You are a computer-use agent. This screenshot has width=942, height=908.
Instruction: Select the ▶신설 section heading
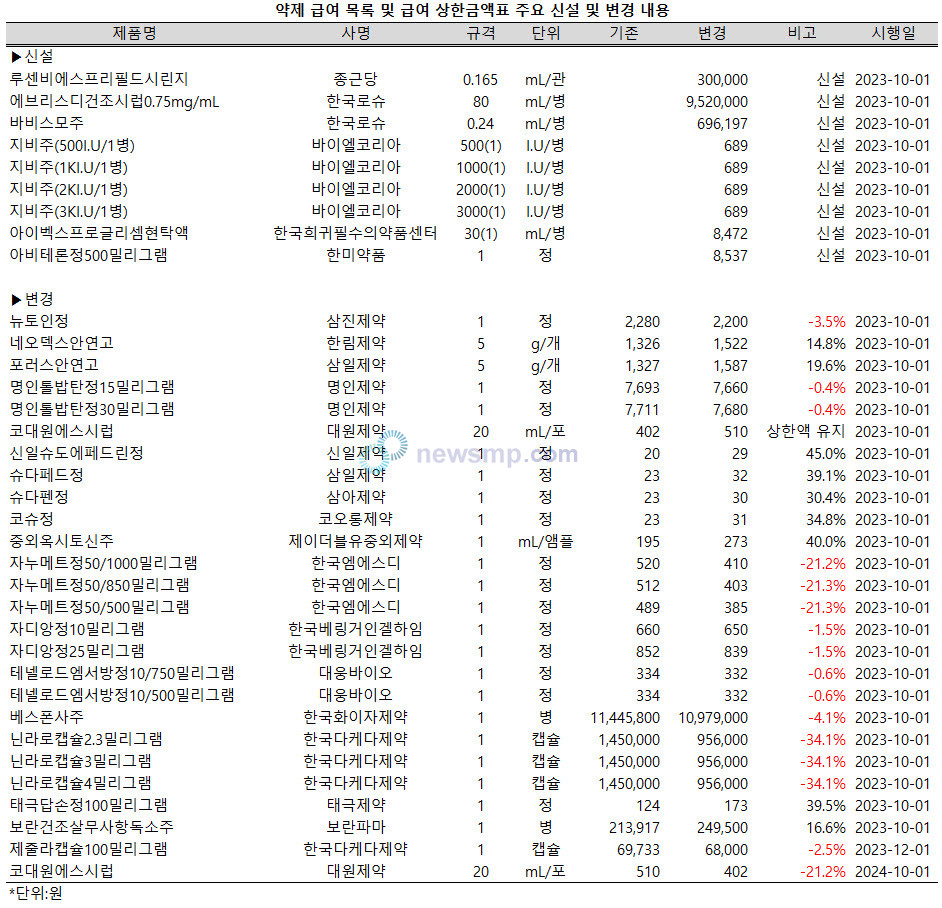point(32,56)
